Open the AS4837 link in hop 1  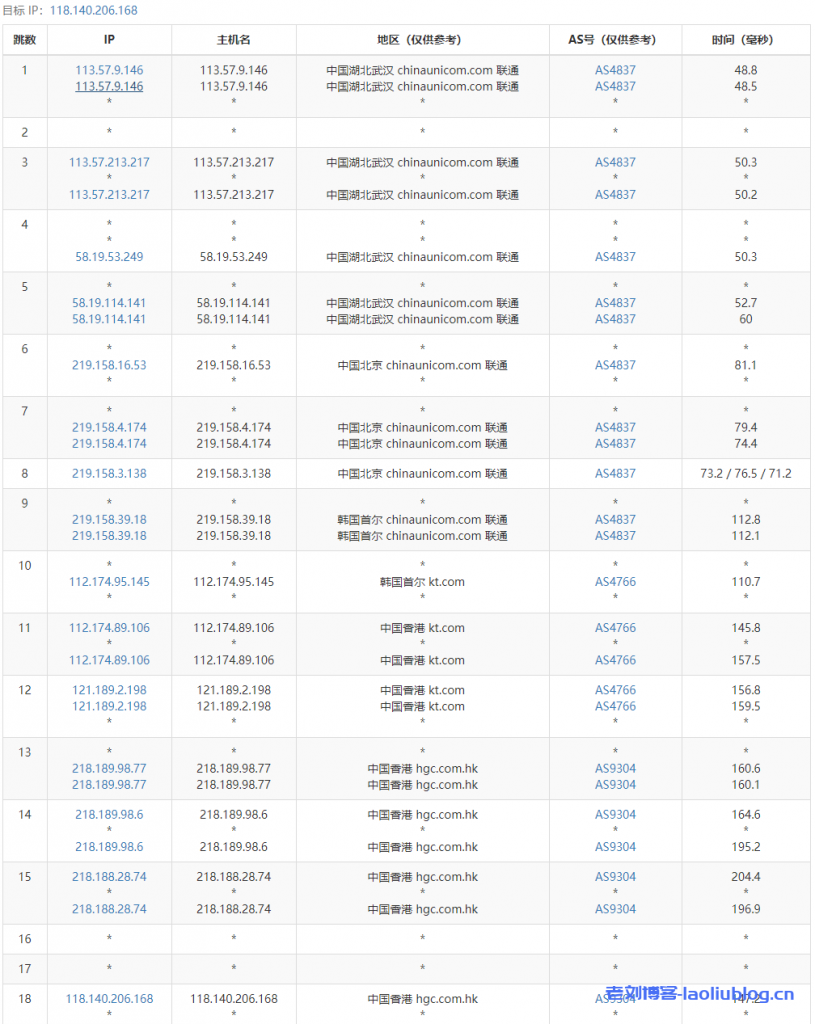coord(614,70)
